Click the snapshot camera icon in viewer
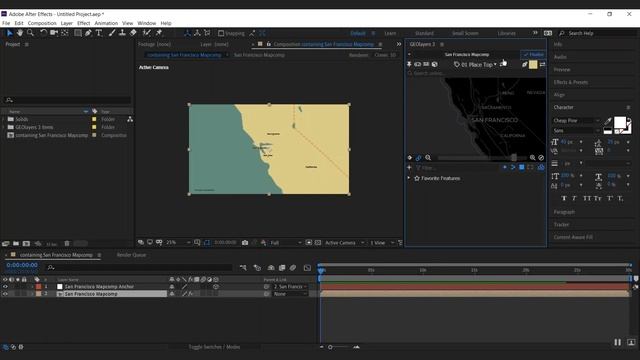Viewport: 640px width, 360px height. tap(245, 243)
